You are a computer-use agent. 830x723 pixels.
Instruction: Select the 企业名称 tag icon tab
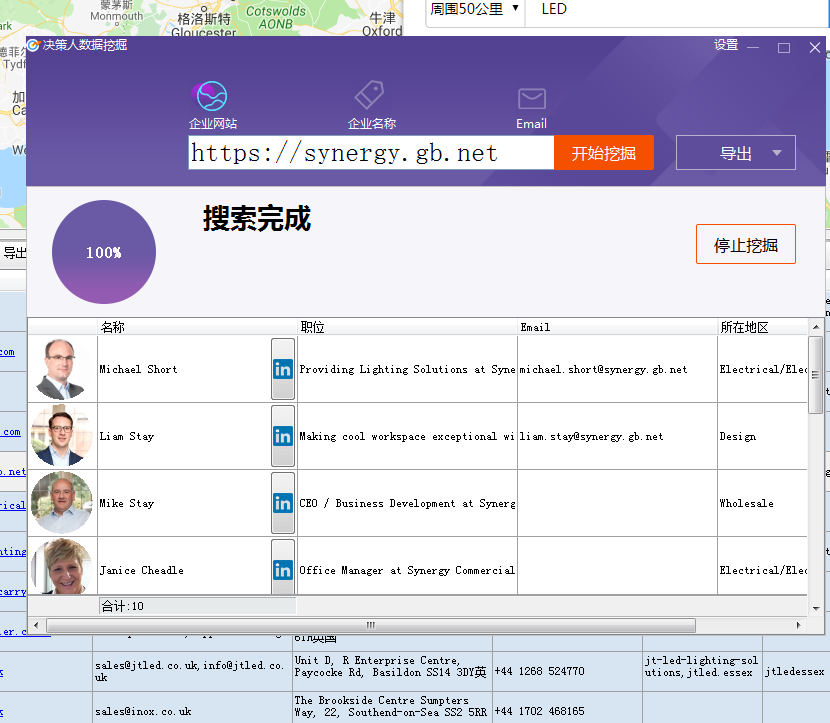coord(372,105)
